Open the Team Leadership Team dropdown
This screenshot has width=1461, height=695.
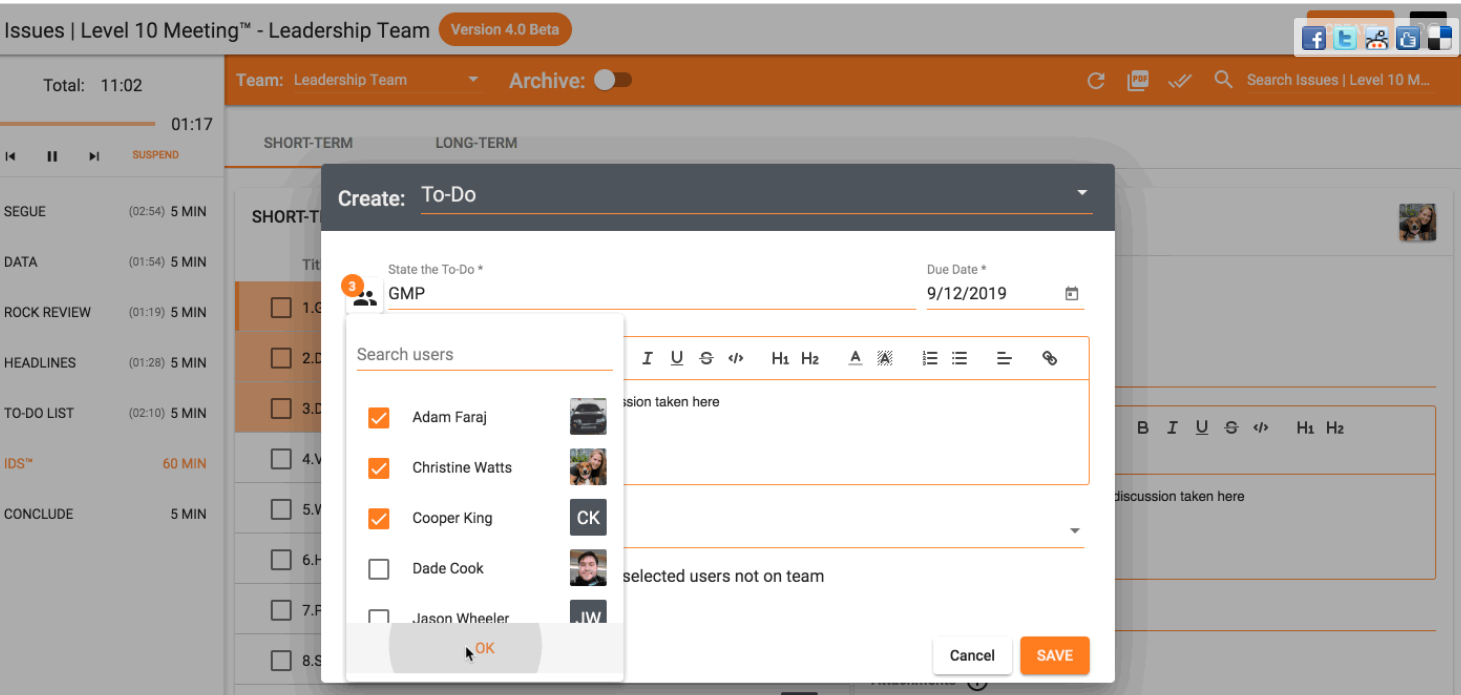point(387,80)
